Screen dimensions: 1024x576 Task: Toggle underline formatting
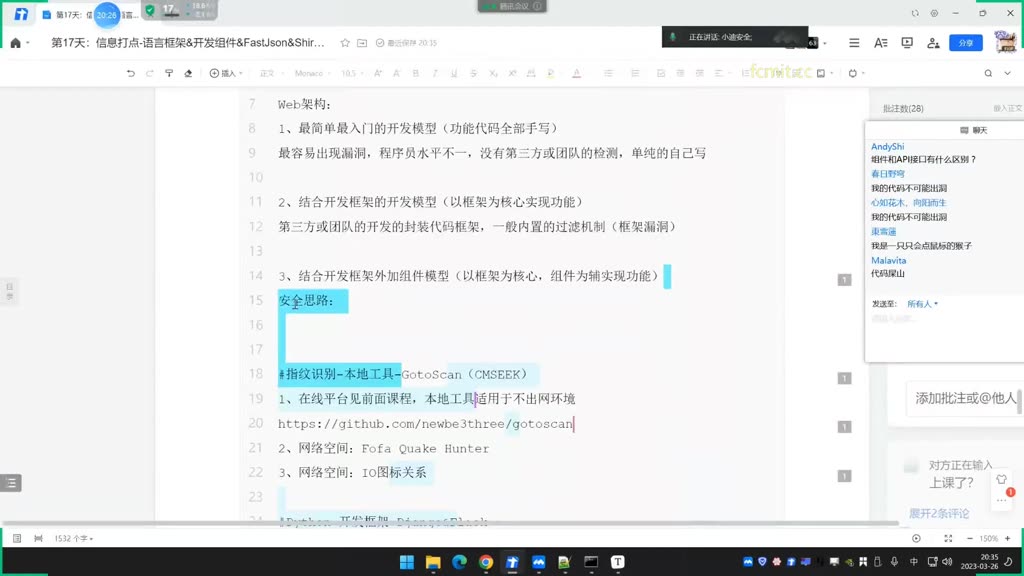coord(454,73)
